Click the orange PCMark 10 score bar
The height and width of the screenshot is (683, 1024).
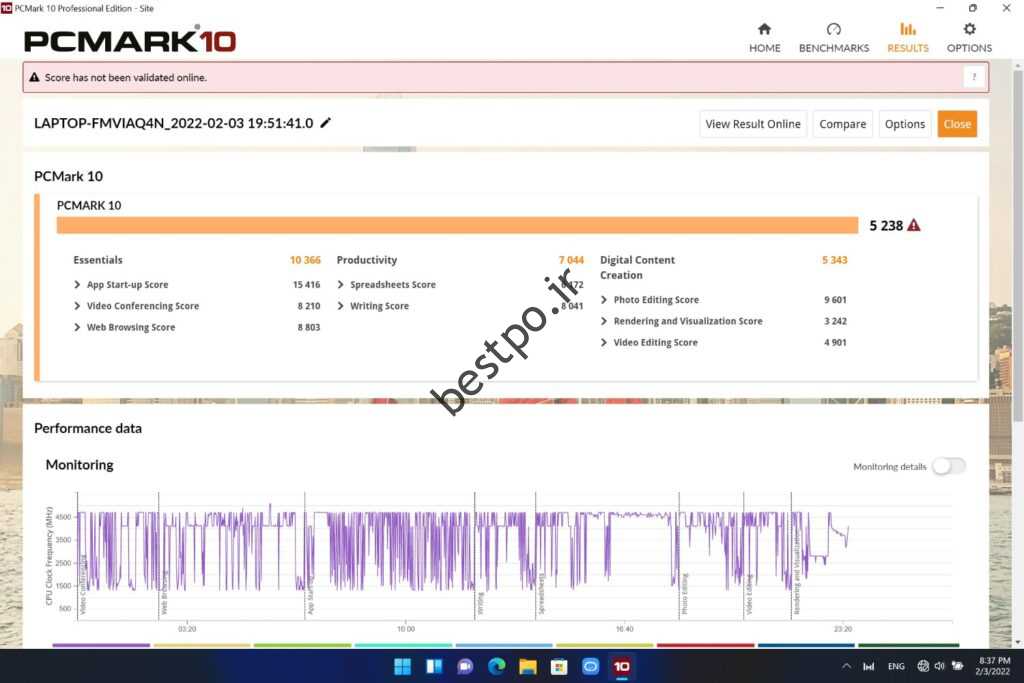[457, 225]
